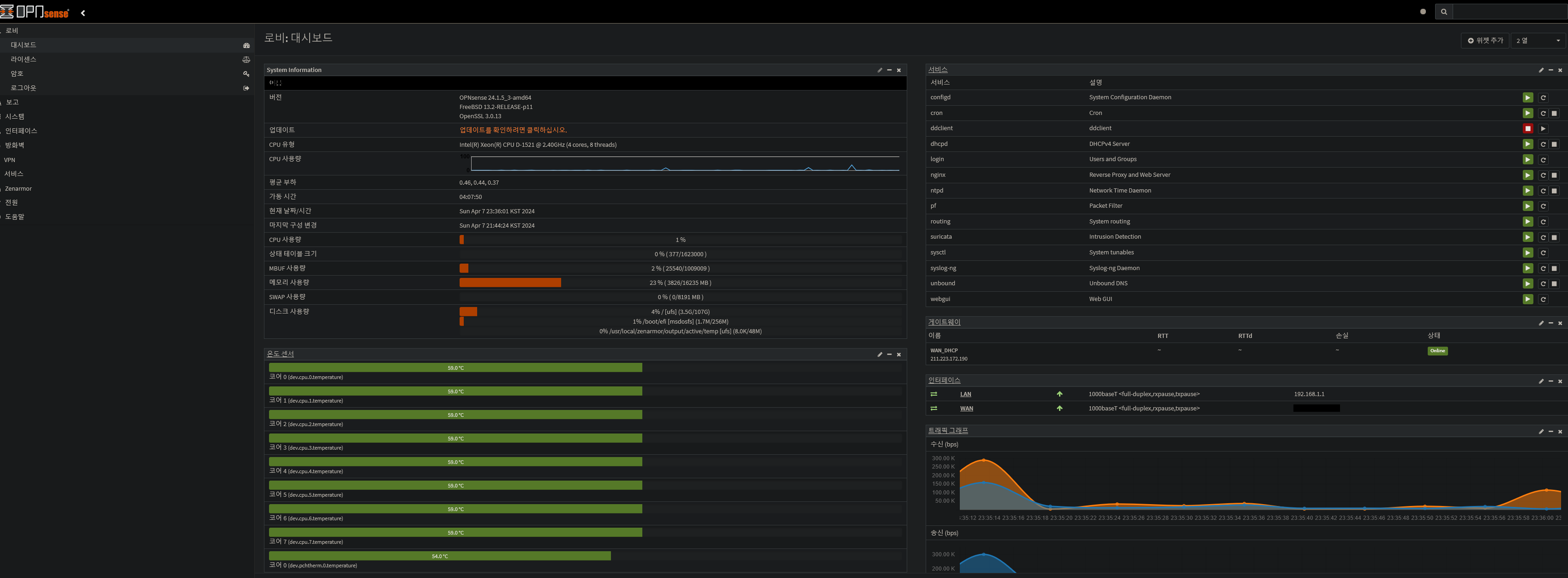This screenshot has height=578, width=1568.
Task: Expand the 시스템 menu section
Action: coord(126,116)
